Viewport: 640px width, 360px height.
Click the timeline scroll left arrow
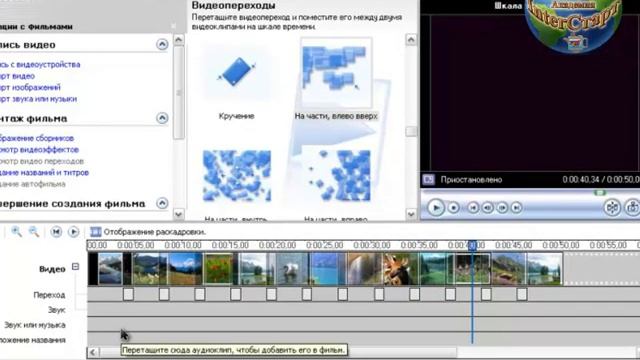(x=93, y=352)
